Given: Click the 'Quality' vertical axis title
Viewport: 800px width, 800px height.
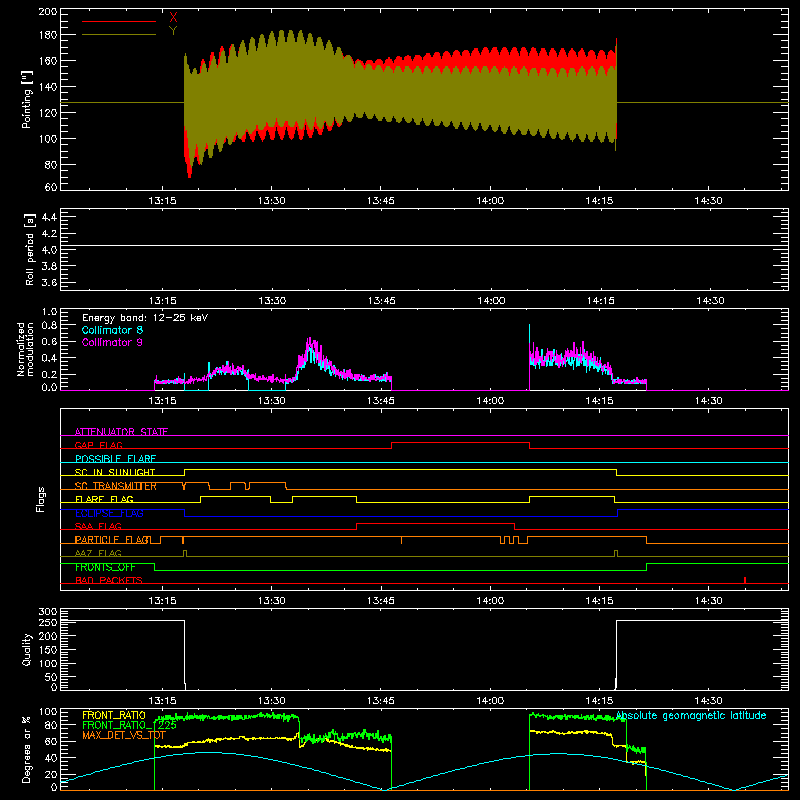Looking at the screenshot, I should (x=27, y=649).
